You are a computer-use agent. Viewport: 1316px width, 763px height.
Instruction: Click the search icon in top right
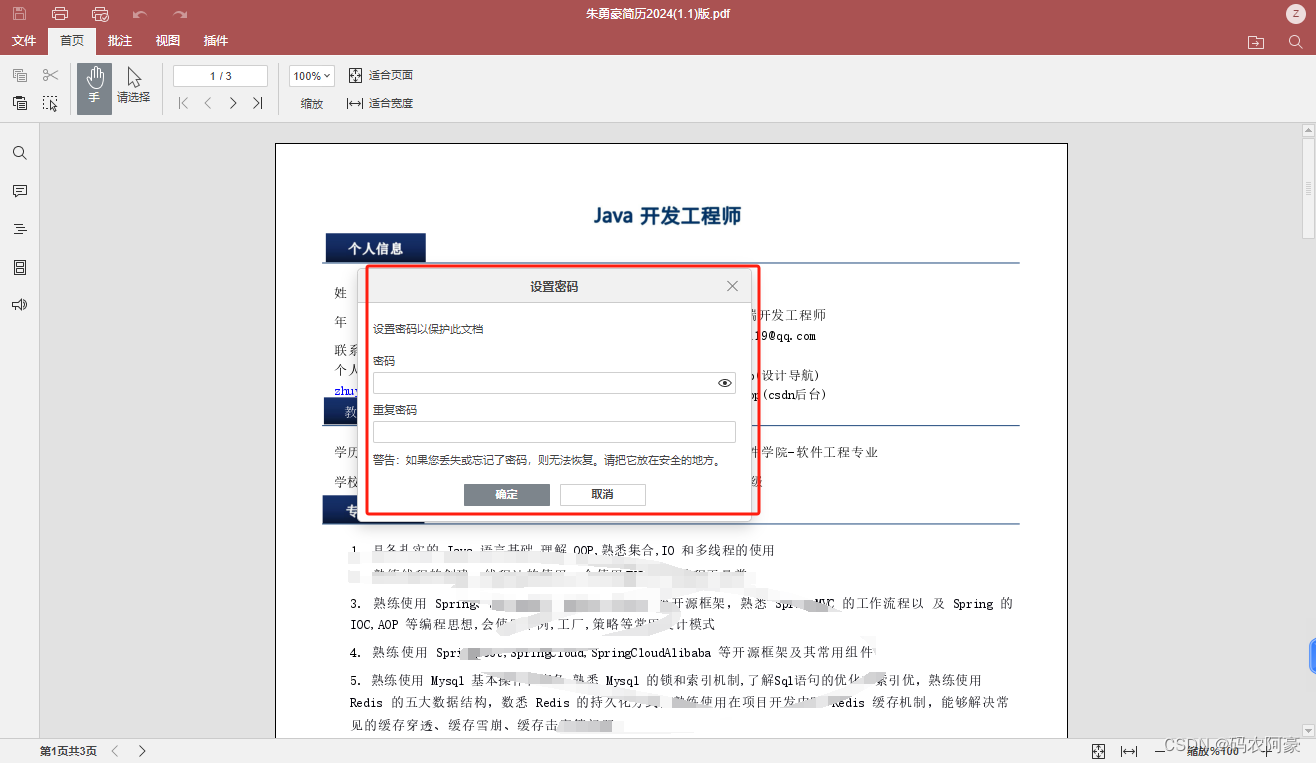point(1295,42)
